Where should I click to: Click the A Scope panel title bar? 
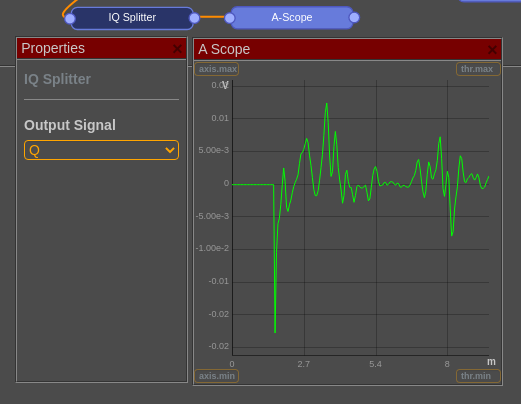pos(348,50)
